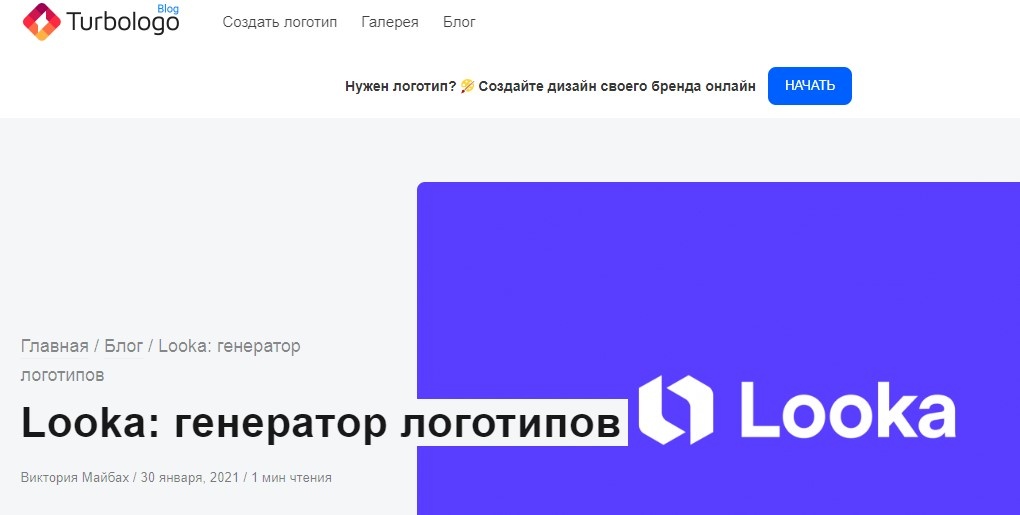The width and height of the screenshot is (1020, 515).
Task: Click the date 30 января, 2021
Action: point(190,477)
